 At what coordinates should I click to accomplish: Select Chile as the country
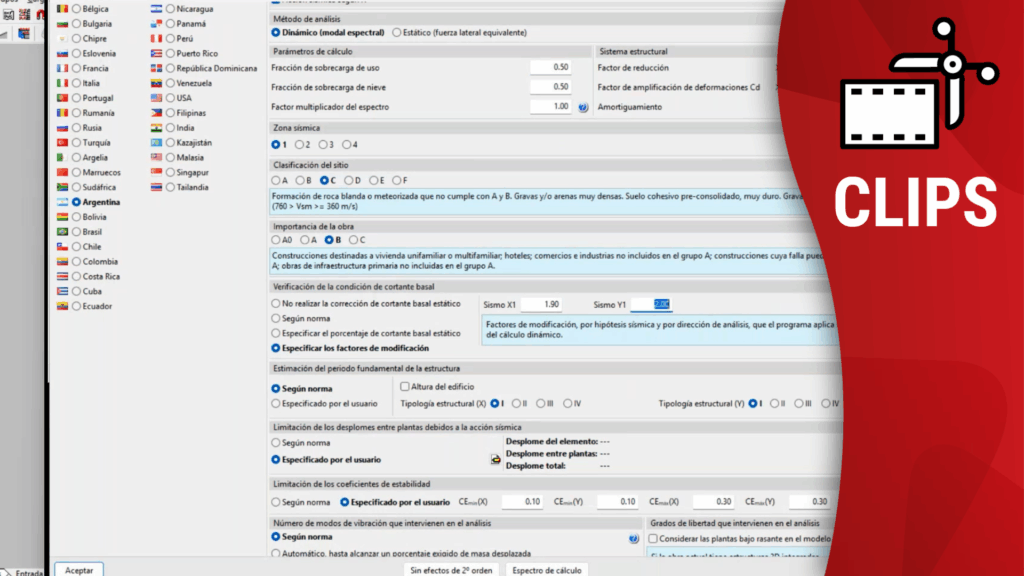coord(76,246)
